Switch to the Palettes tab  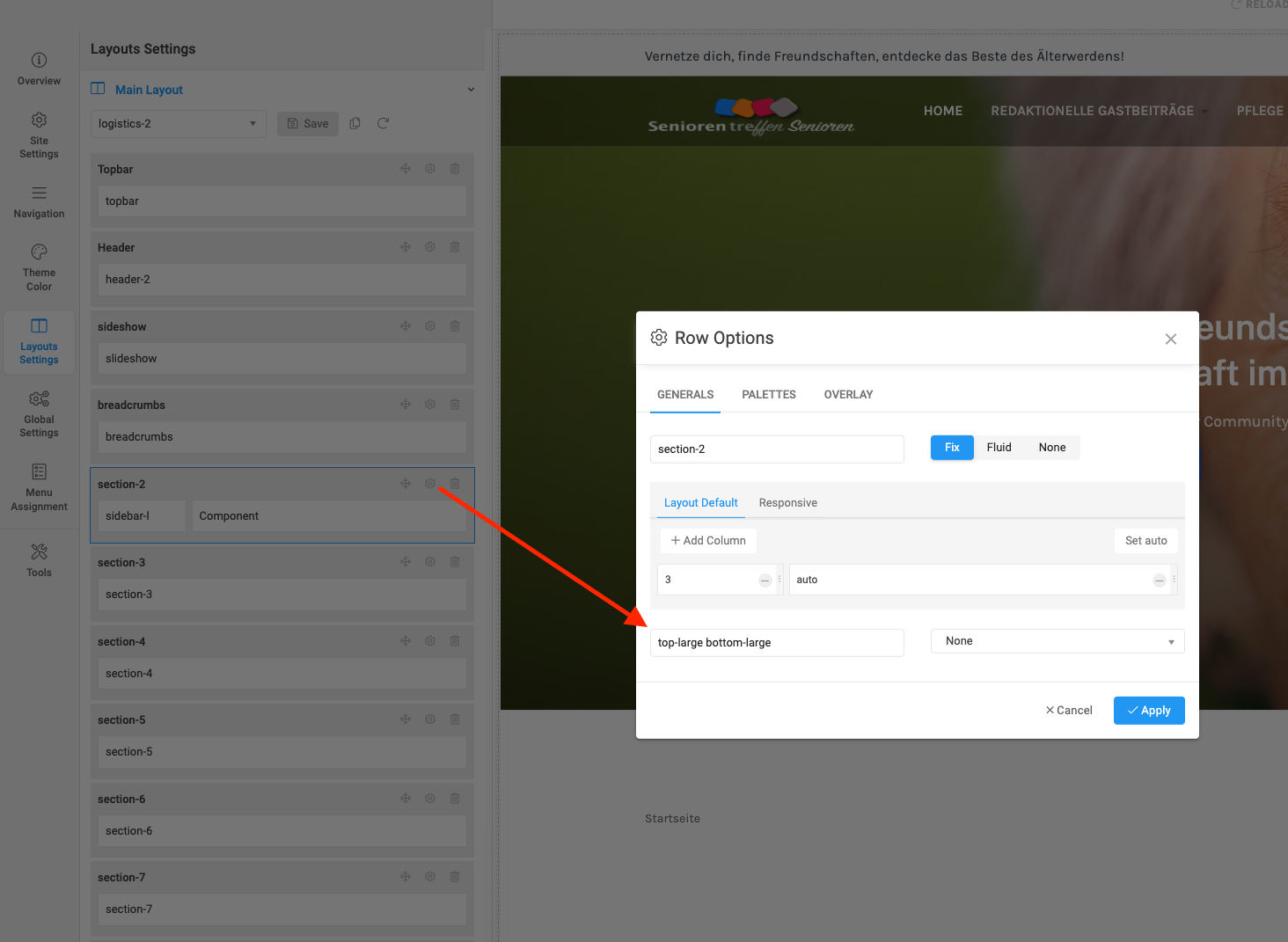(769, 395)
